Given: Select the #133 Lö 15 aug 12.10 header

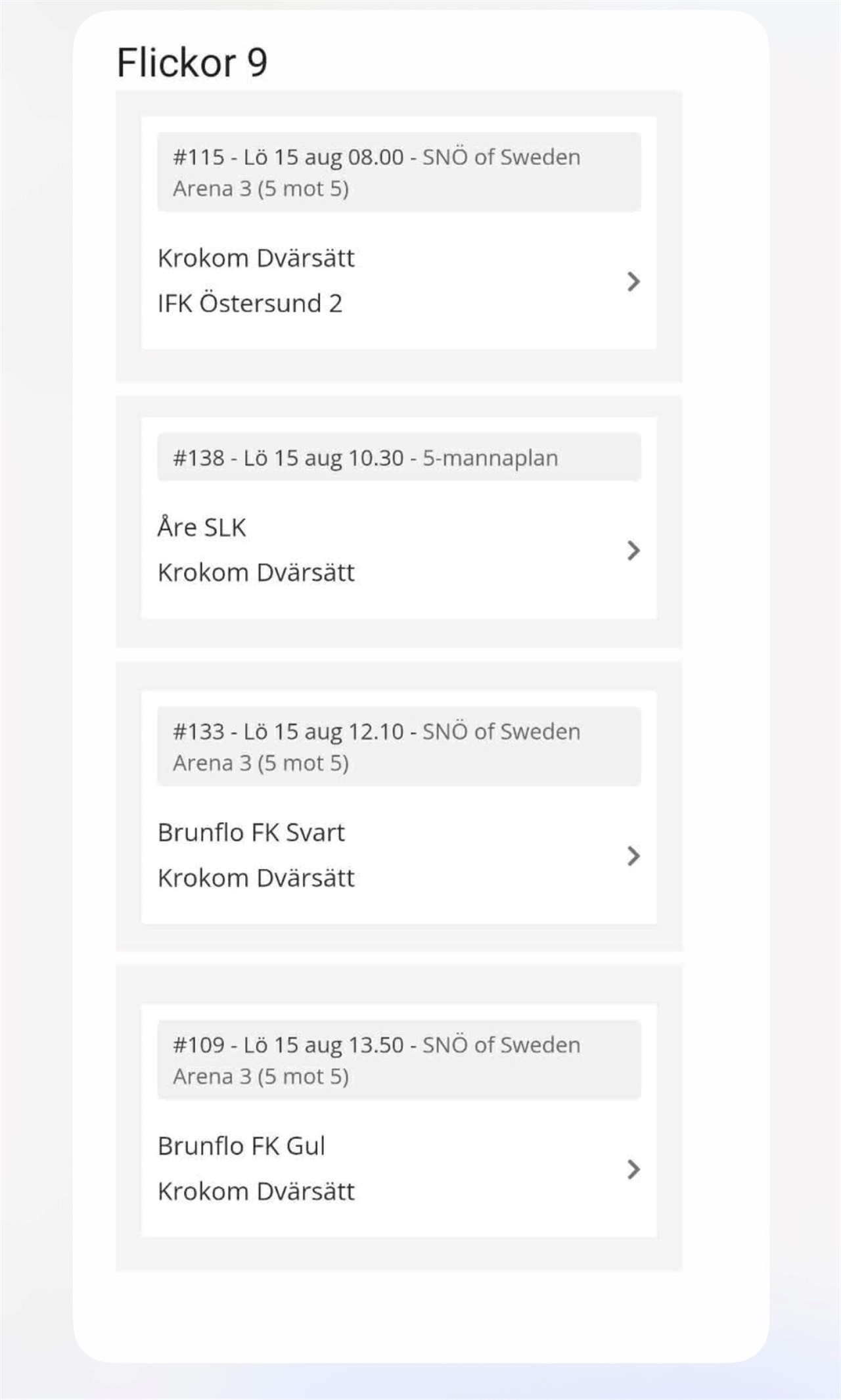Looking at the screenshot, I should [x=399, y=747].
